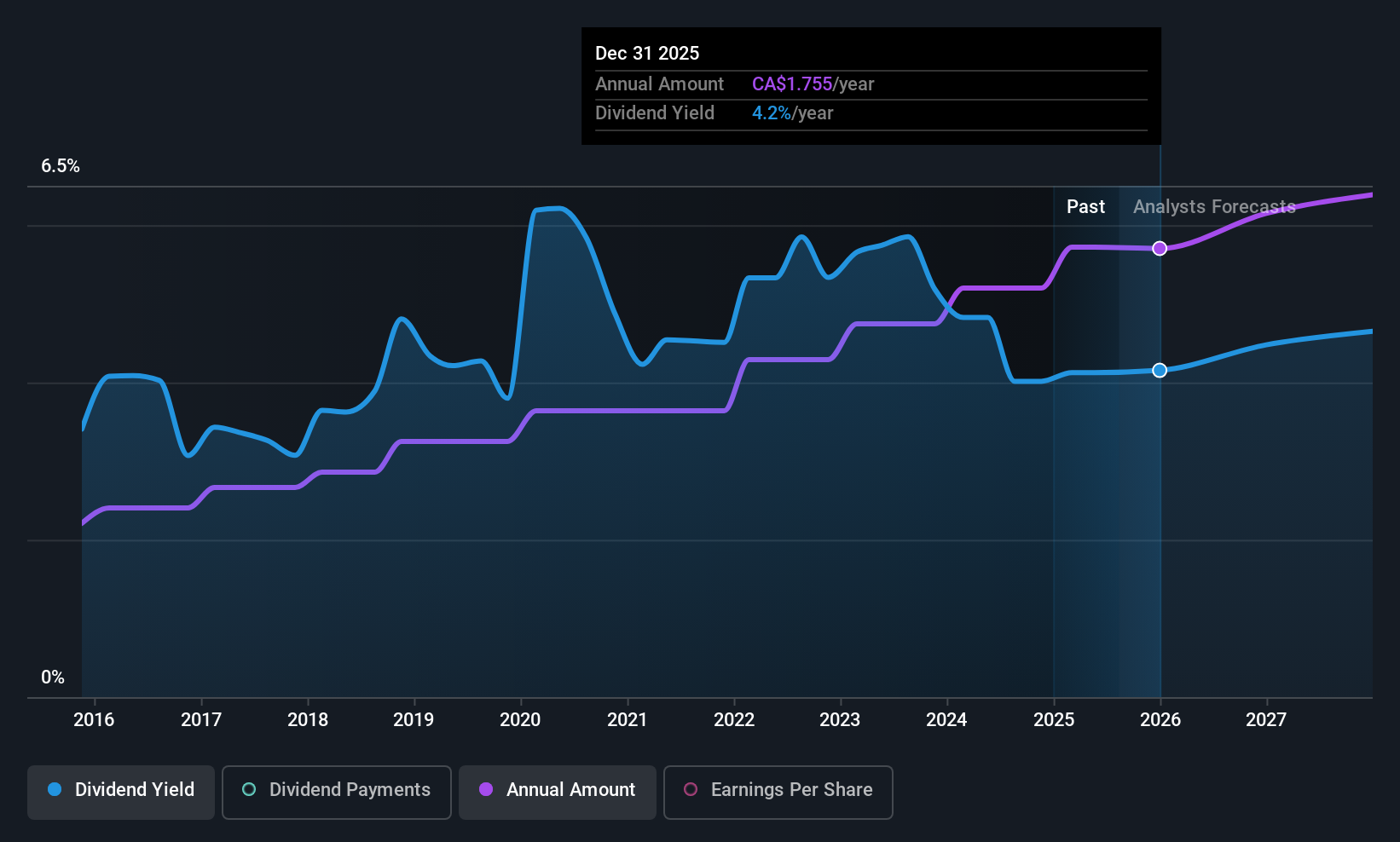The width and height of the screenshot is (1400, 842).
Task: Click the blue Dividend Yield legend dot
Action: (x=55, y=790)
